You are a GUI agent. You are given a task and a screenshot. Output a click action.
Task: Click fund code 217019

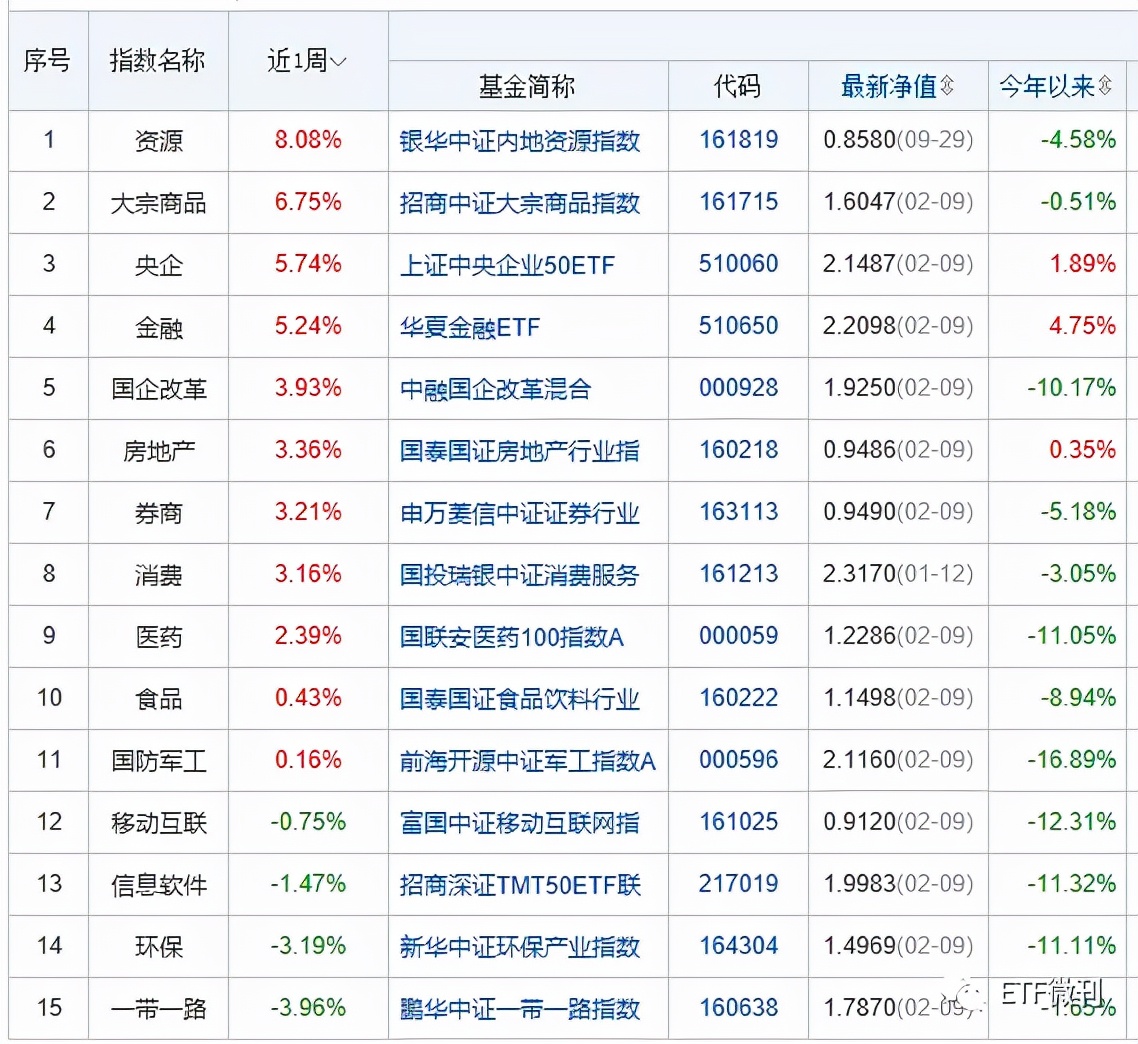point(738,884)
